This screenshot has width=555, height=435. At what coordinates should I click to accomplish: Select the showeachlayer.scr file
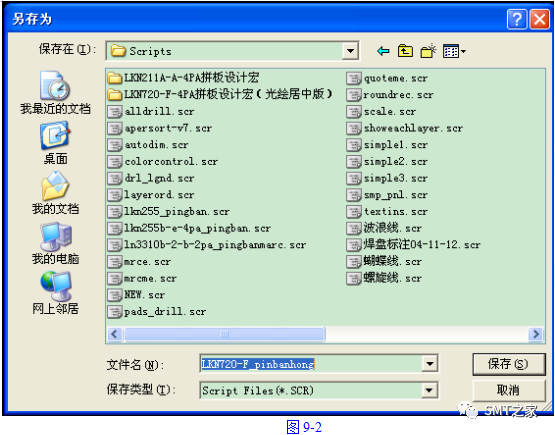(405, 128)
